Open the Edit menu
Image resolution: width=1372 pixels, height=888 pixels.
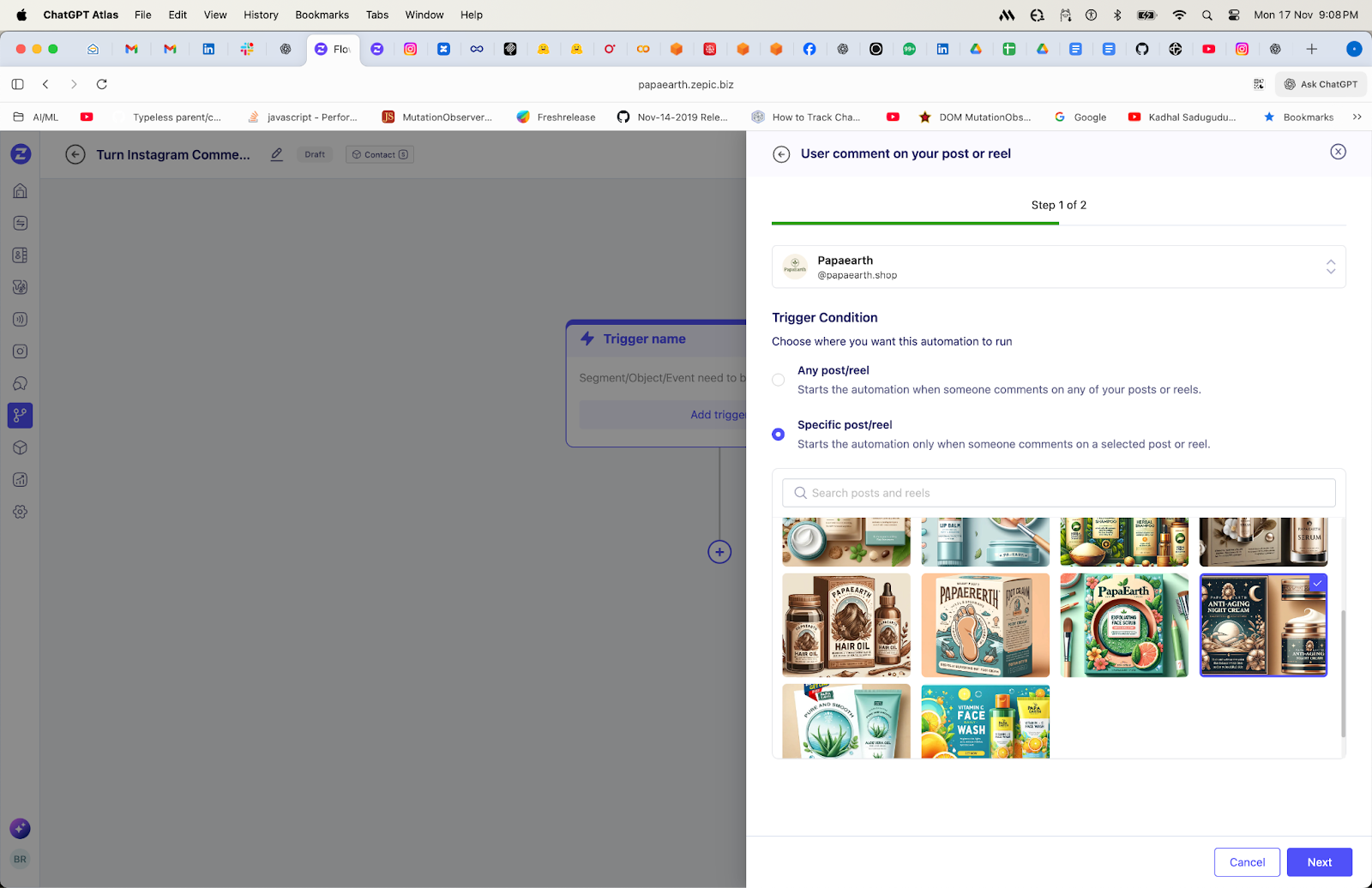pyautogui.click(x=178, y=15)
